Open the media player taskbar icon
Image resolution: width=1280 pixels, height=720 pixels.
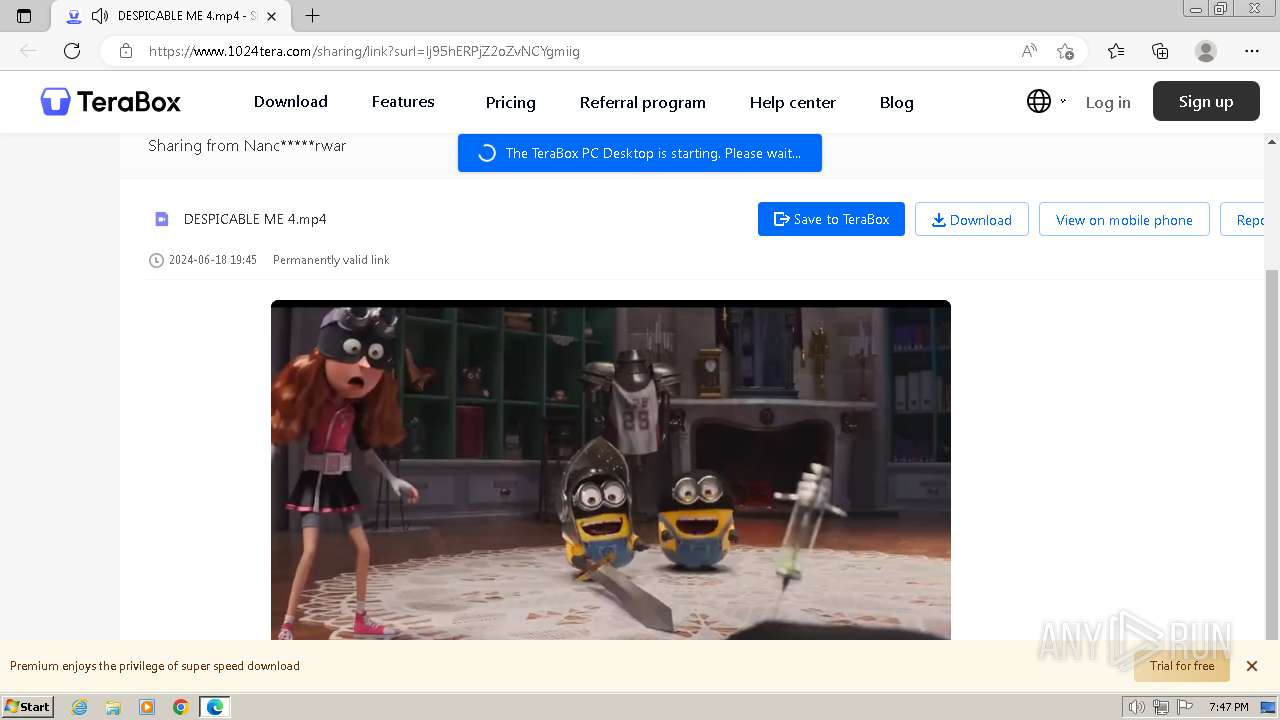click(x=147, y=707)
